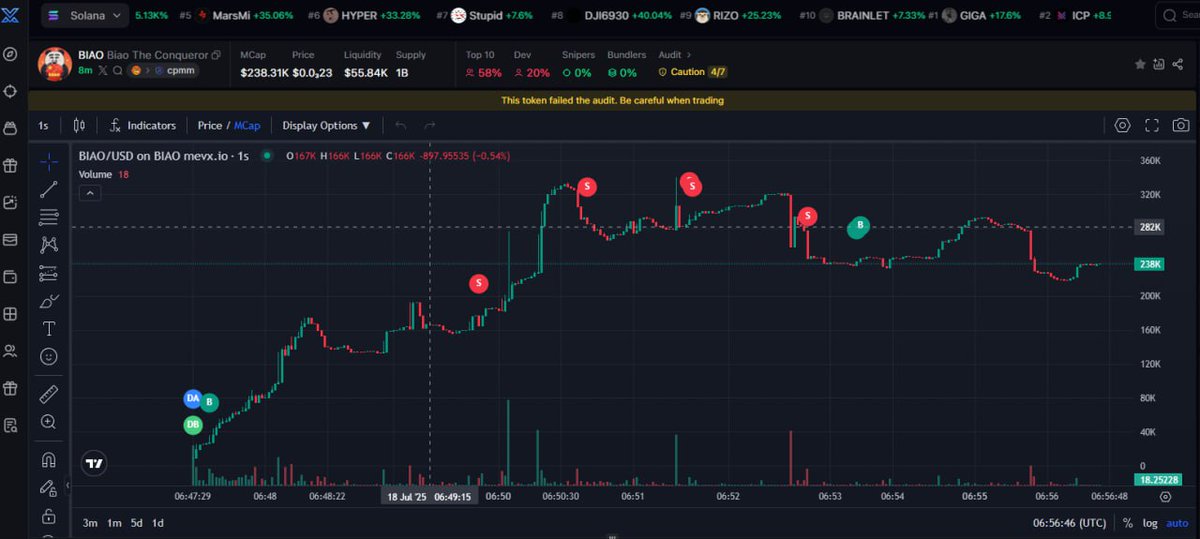Open BRAINLET trending token
Viewport: 1200px width, 539px height.
click(861, 16)
